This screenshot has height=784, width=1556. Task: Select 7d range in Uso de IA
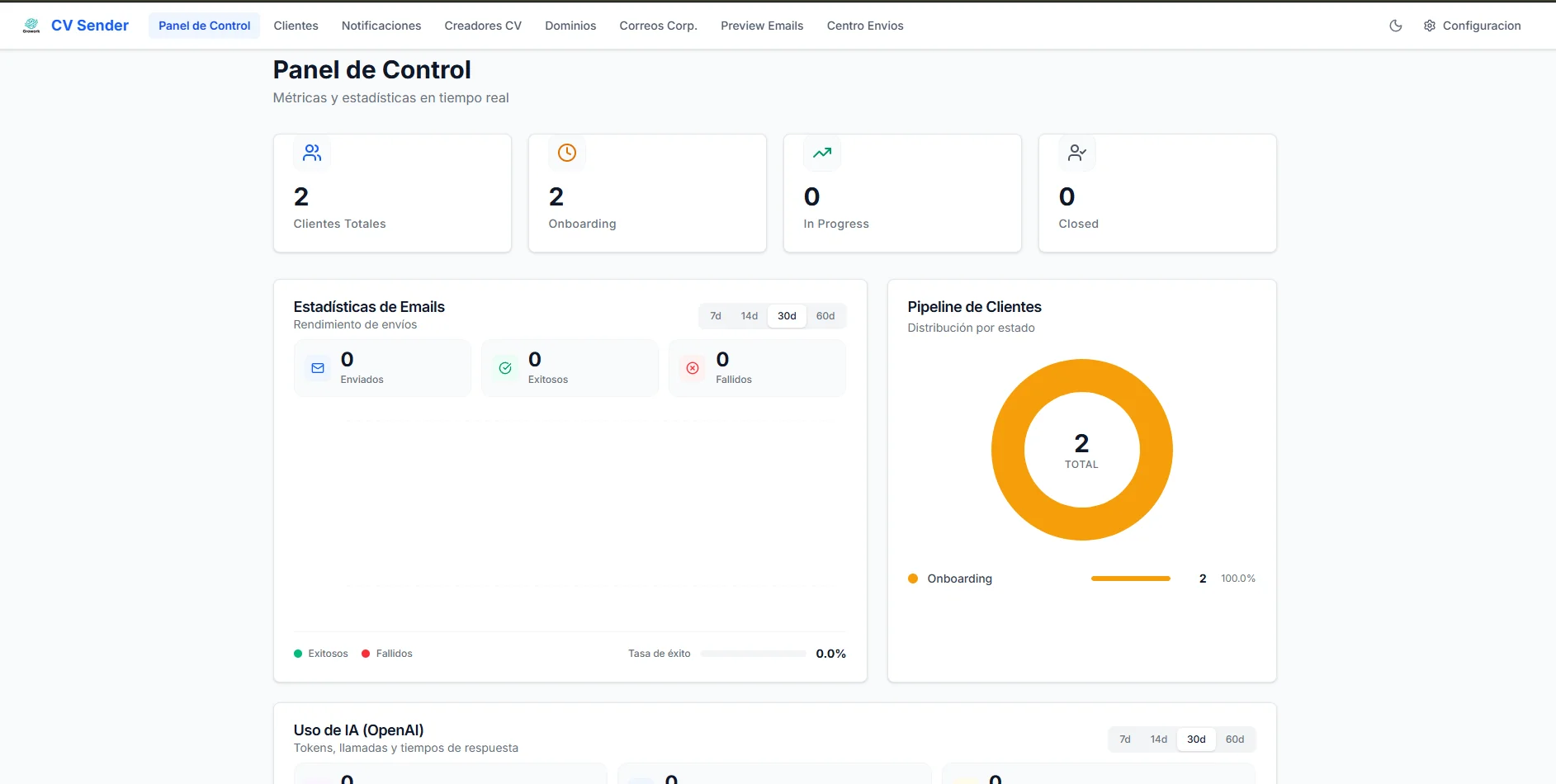(1125, 739)
